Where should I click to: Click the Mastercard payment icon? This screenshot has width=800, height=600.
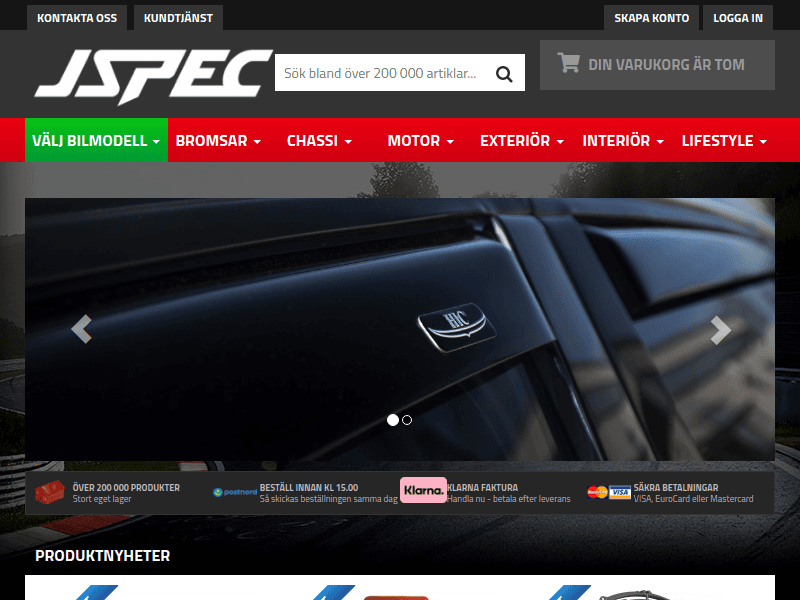596,491
